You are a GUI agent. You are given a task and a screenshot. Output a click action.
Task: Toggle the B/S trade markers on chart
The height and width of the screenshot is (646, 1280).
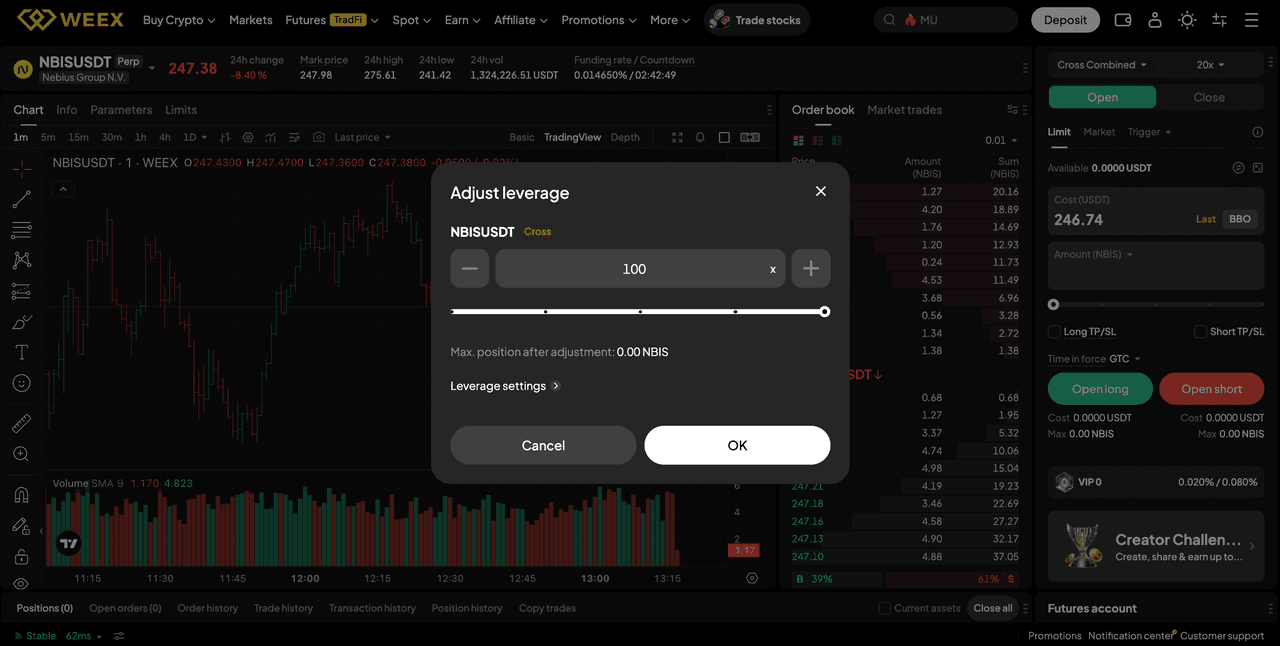(x=750, y=137)
